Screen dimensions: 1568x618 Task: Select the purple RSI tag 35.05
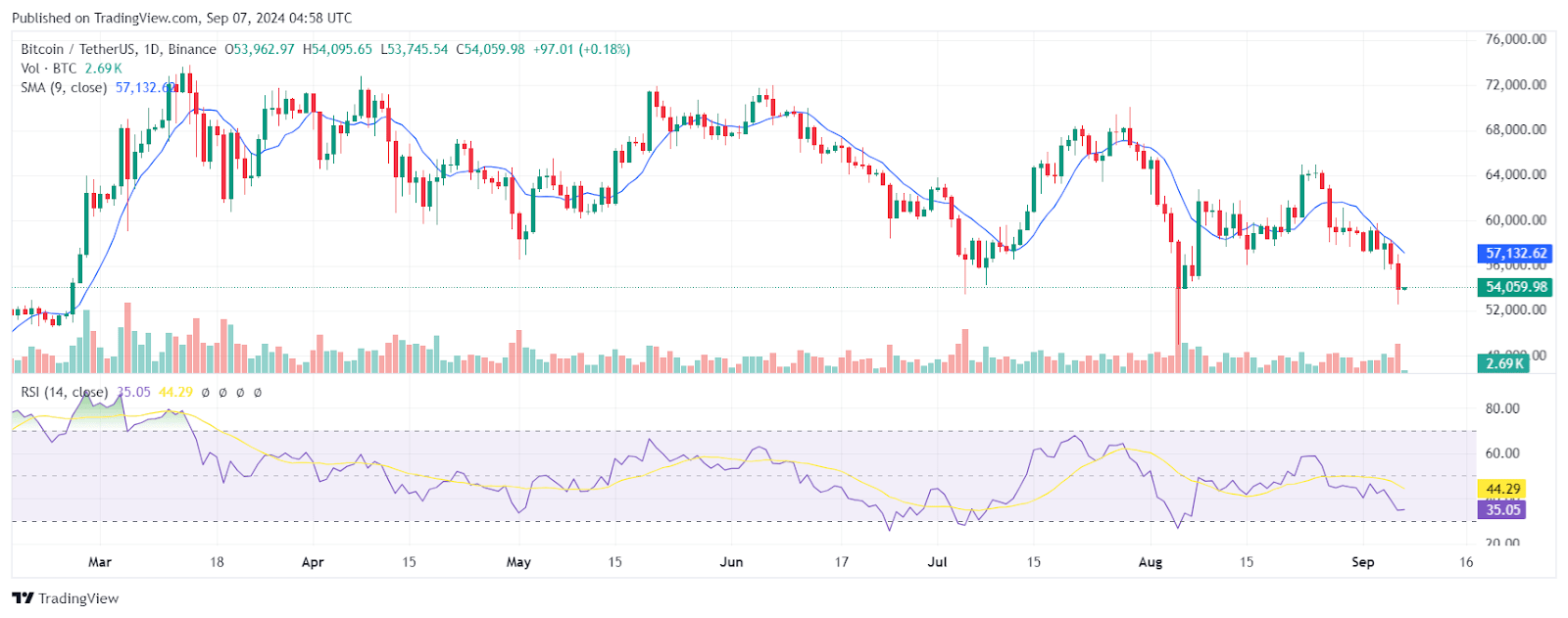[x=1502, y=509]
